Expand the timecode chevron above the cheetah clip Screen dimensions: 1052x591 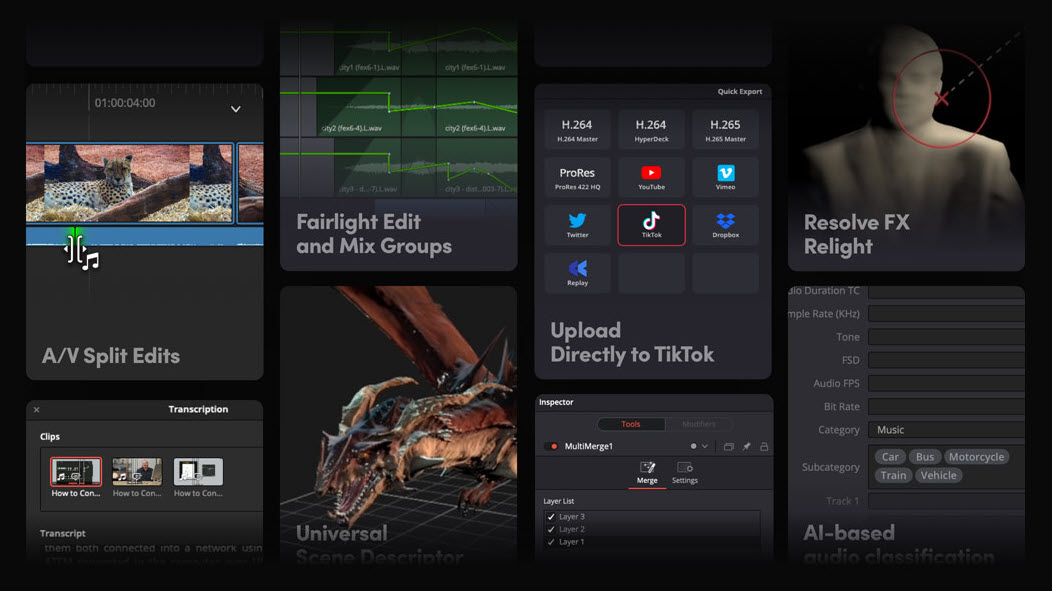pos(236,109)
